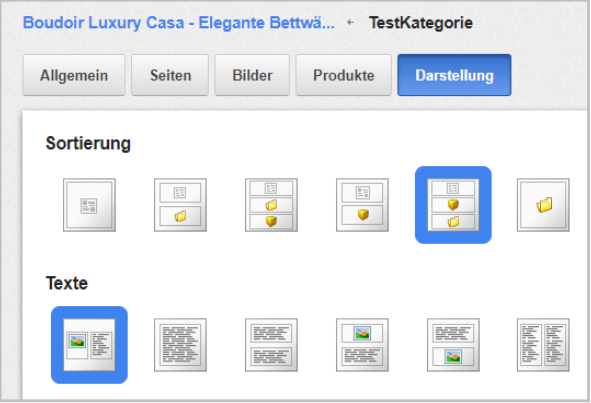
Task: Switch to the Seiten tab
Action: (170, 75)
